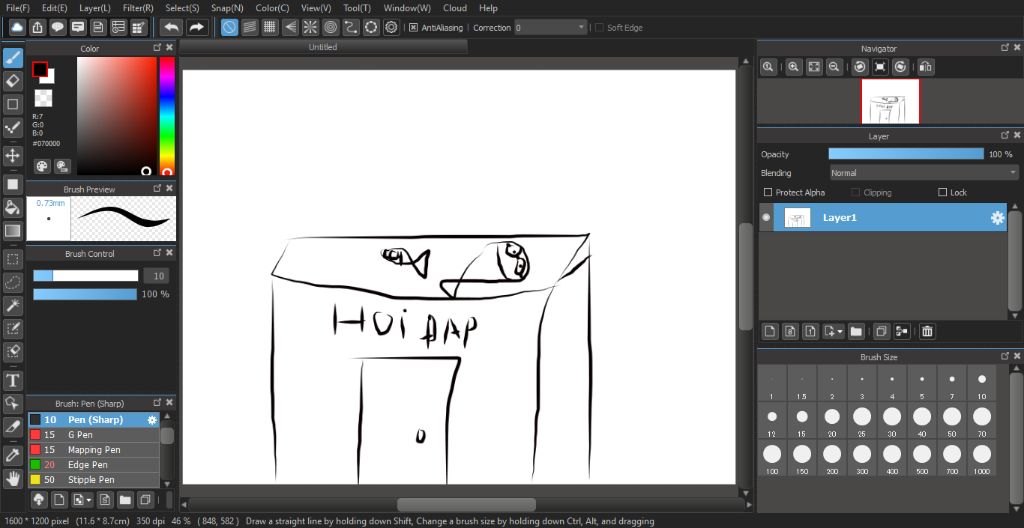Select the Lasso selection tool

pyautogui.click(x=12, y=282)
